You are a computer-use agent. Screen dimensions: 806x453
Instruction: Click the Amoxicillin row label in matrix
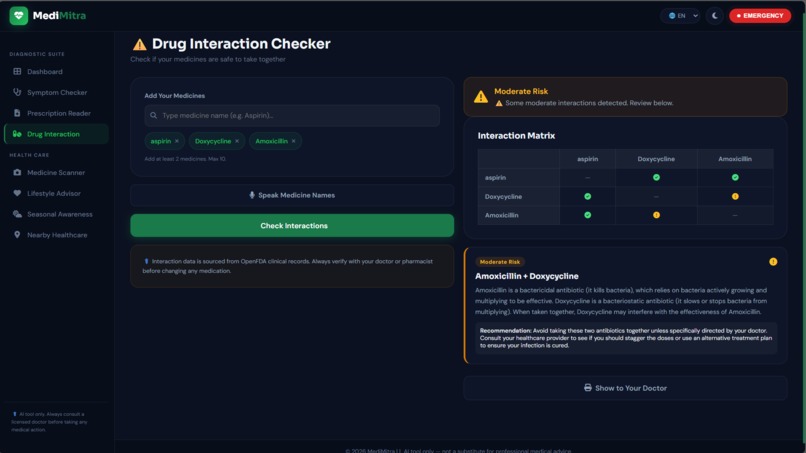click(x=502, y=215)
